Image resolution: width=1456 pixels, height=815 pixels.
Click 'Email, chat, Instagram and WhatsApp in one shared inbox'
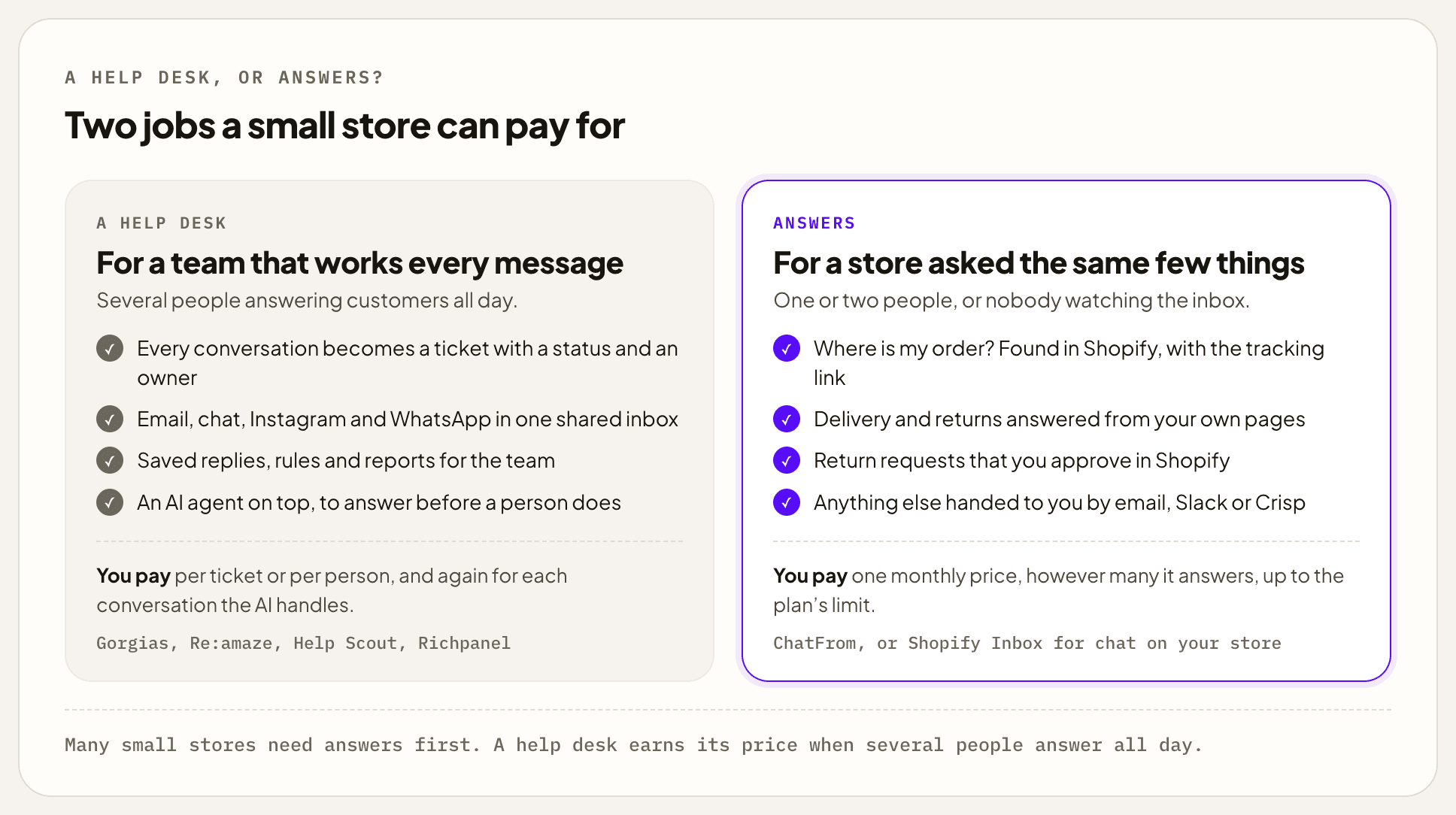click(408, 419)
